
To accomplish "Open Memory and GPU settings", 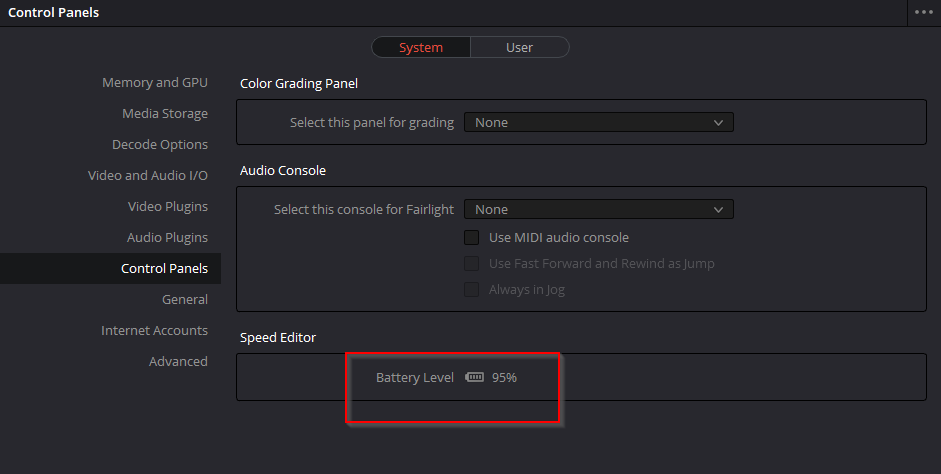I will (x=154, y=83).
